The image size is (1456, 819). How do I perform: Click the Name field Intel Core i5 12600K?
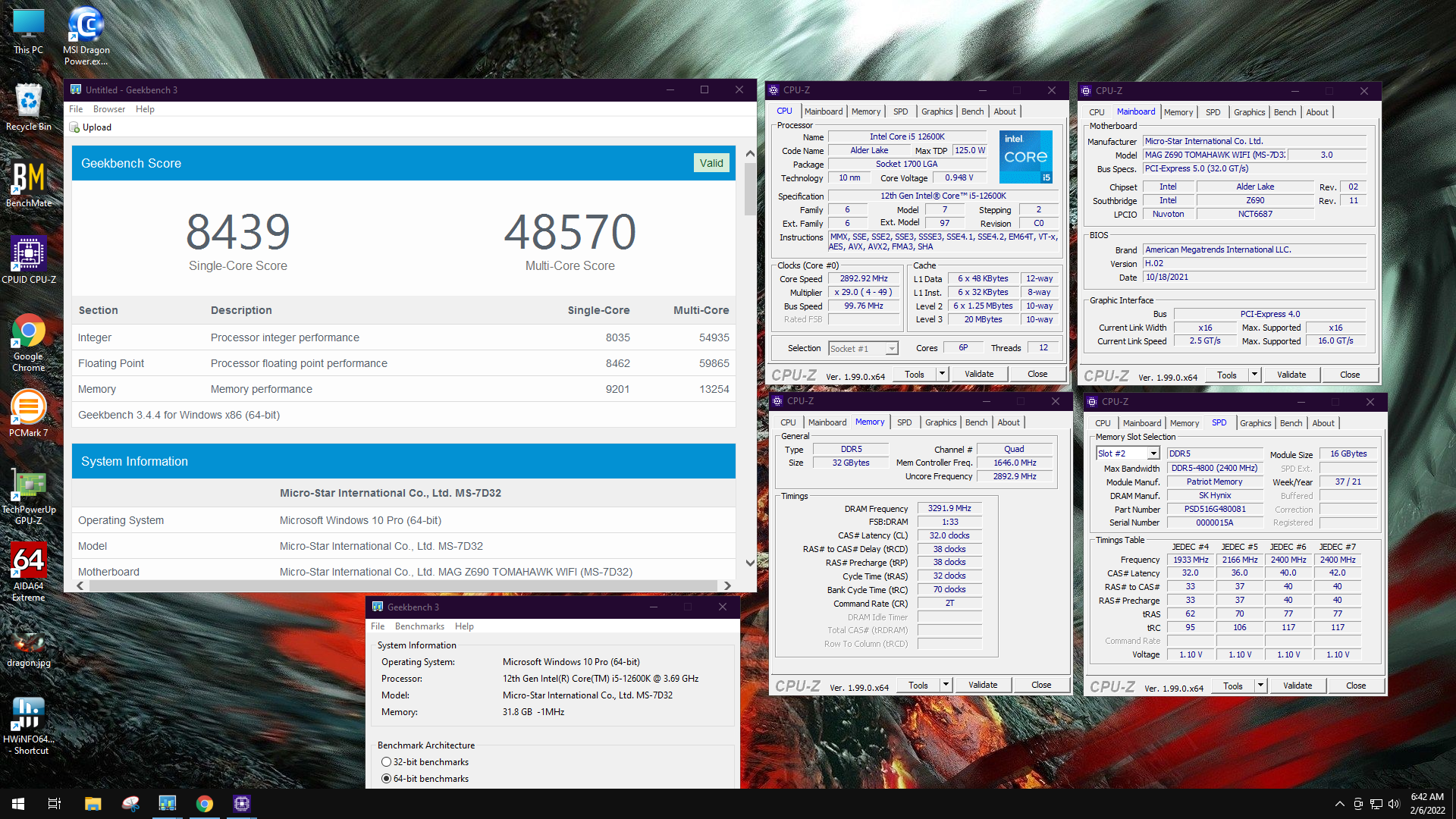pyautogui.click(x=907, y=136)
